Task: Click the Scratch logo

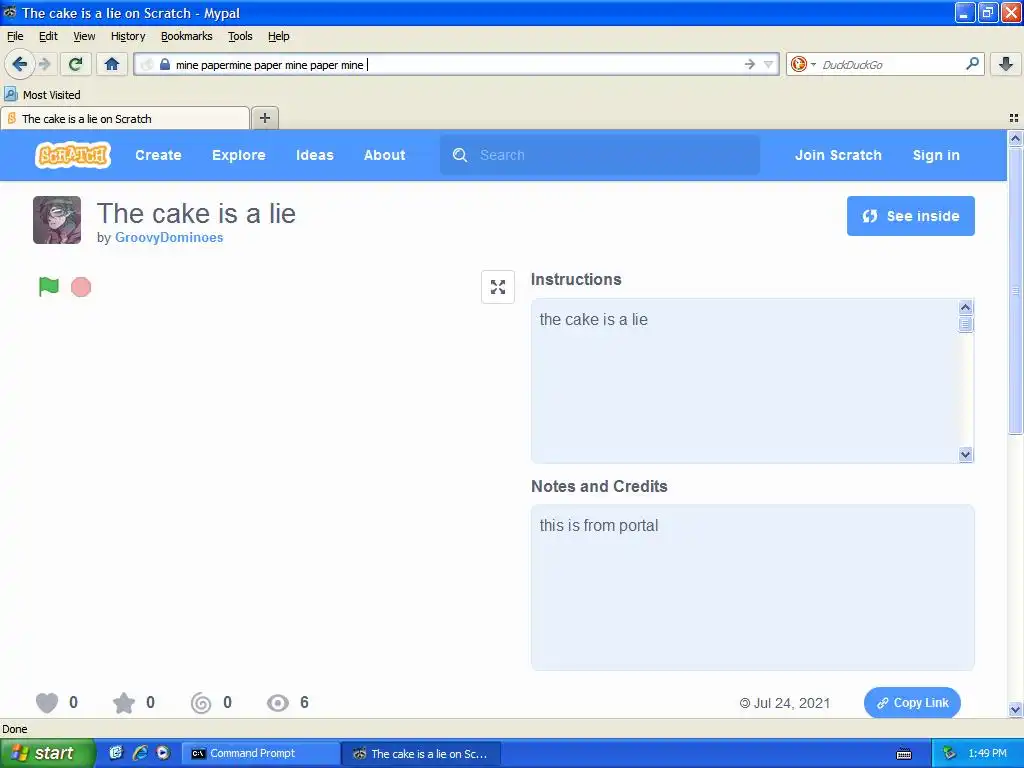Action: 72,155
